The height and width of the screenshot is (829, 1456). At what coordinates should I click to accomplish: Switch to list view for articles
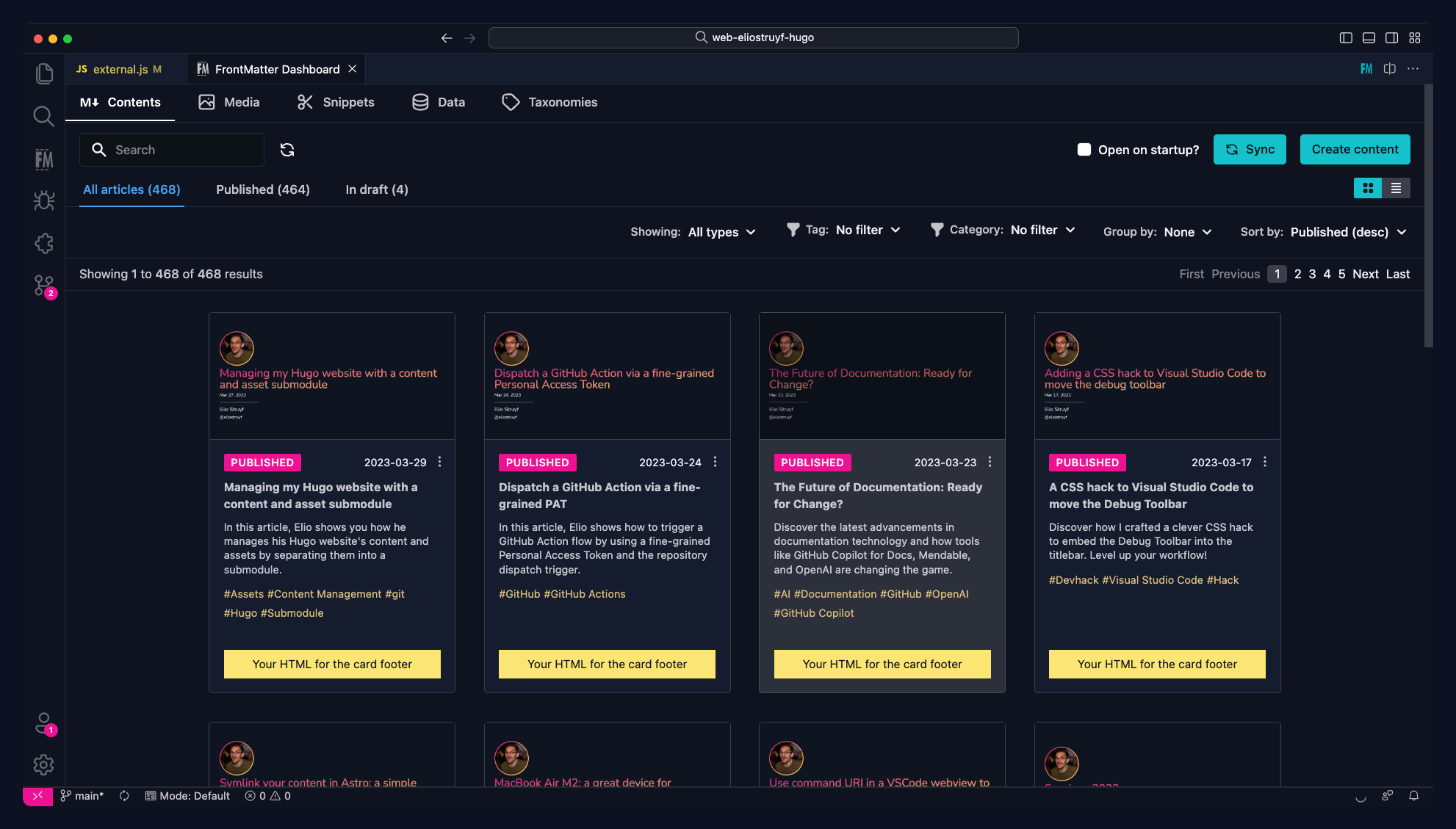(x=1395, y=188)
